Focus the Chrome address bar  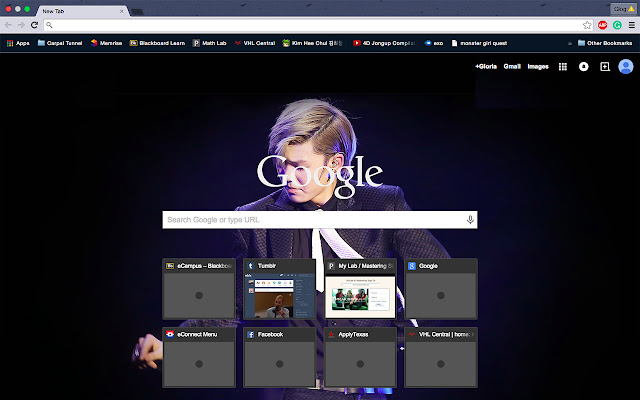point(318,25)
